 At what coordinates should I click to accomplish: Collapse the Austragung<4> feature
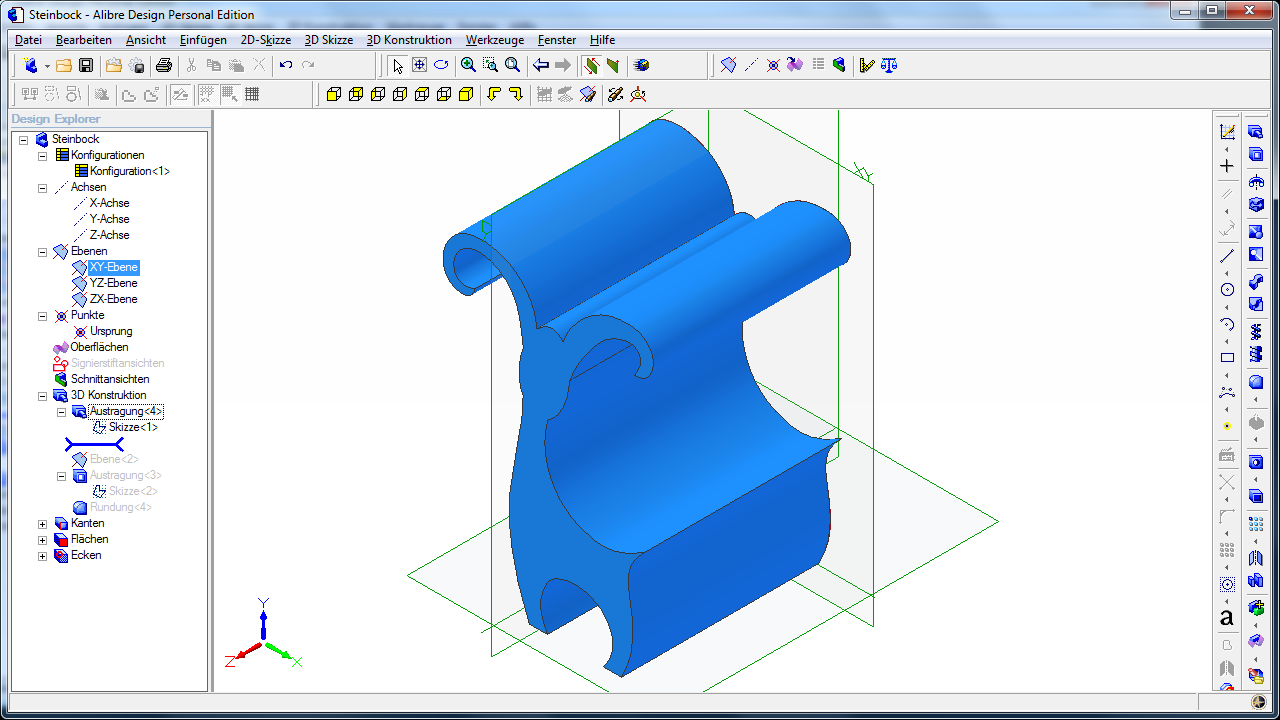click(x=61, y=411)
